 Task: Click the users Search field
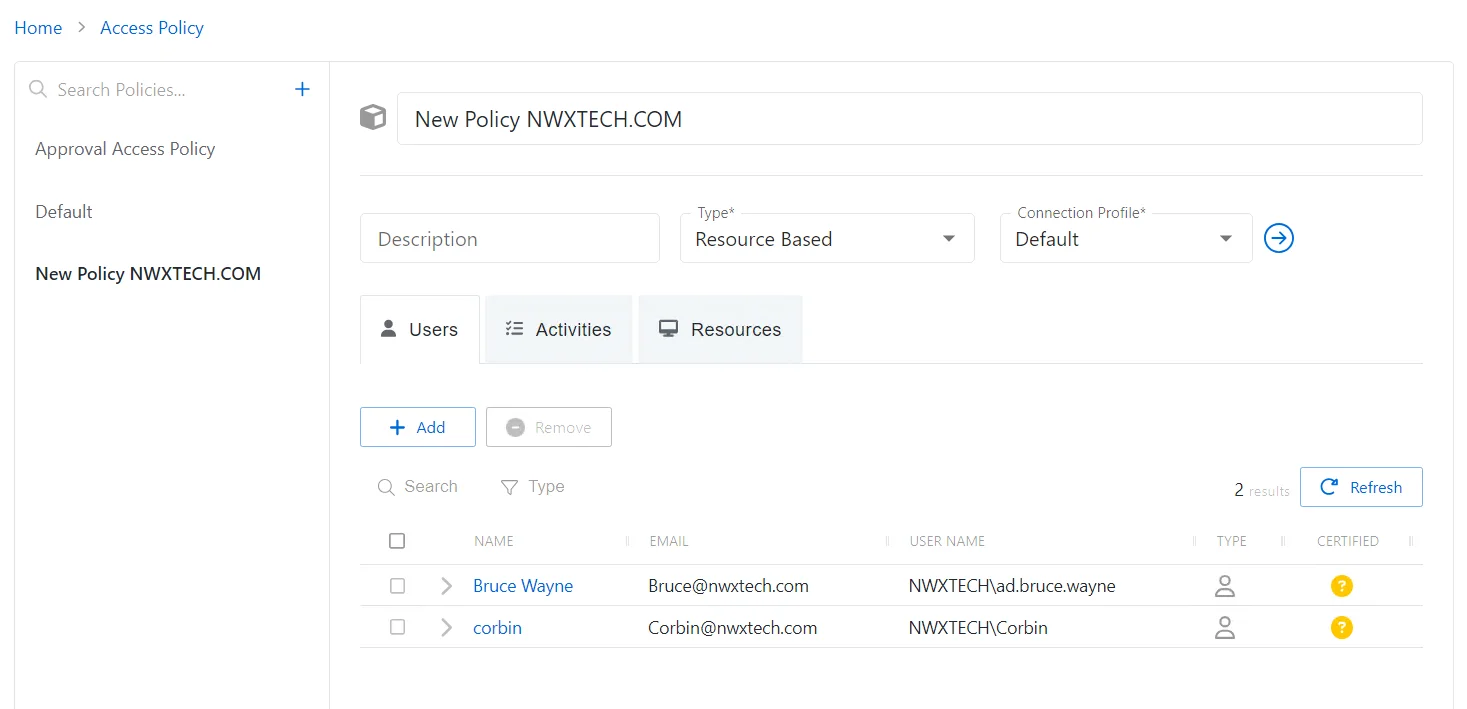(x=431, y=487)
